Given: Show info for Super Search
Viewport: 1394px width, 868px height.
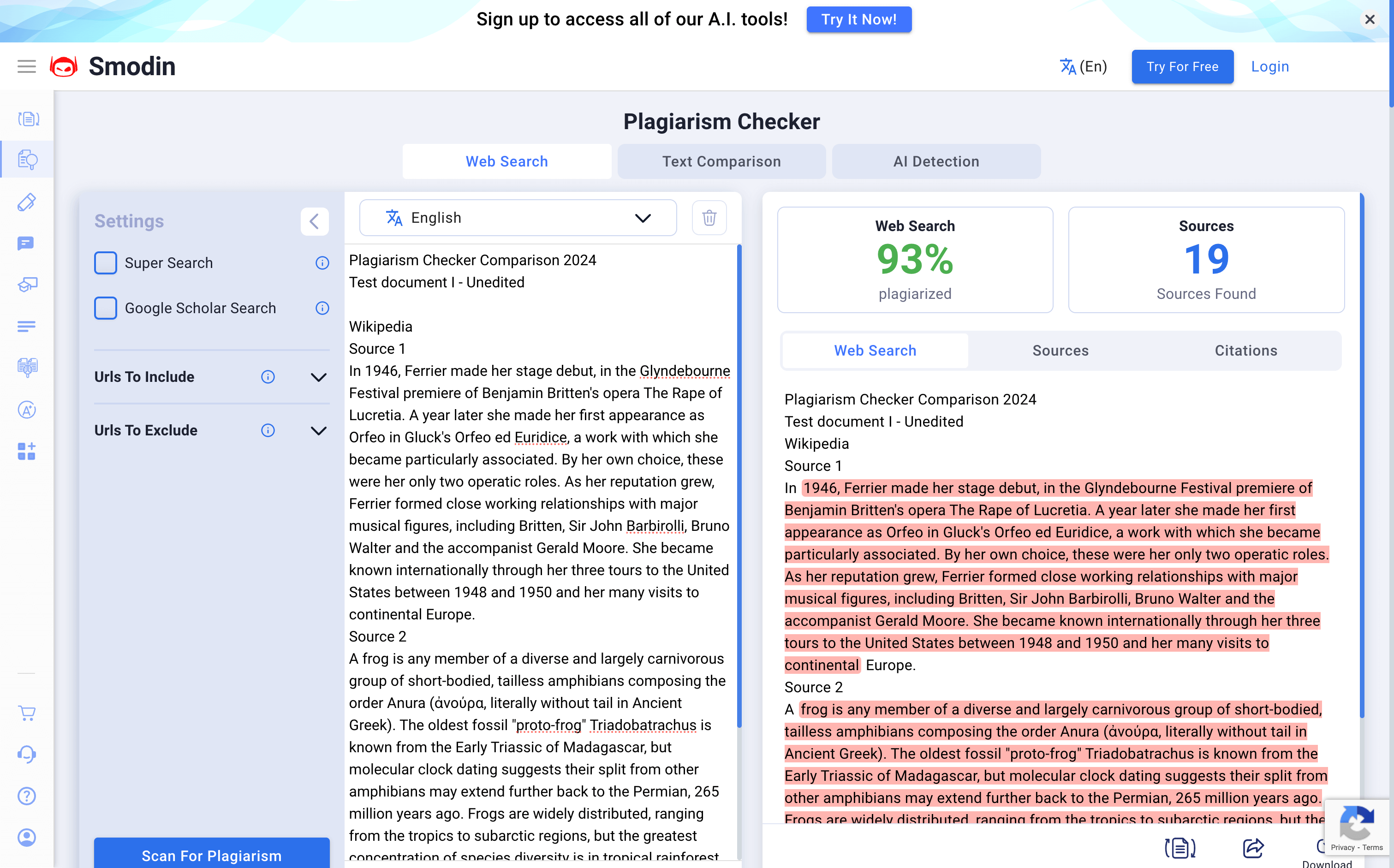Looking at the screenshot, I should [x=322, y=263].
